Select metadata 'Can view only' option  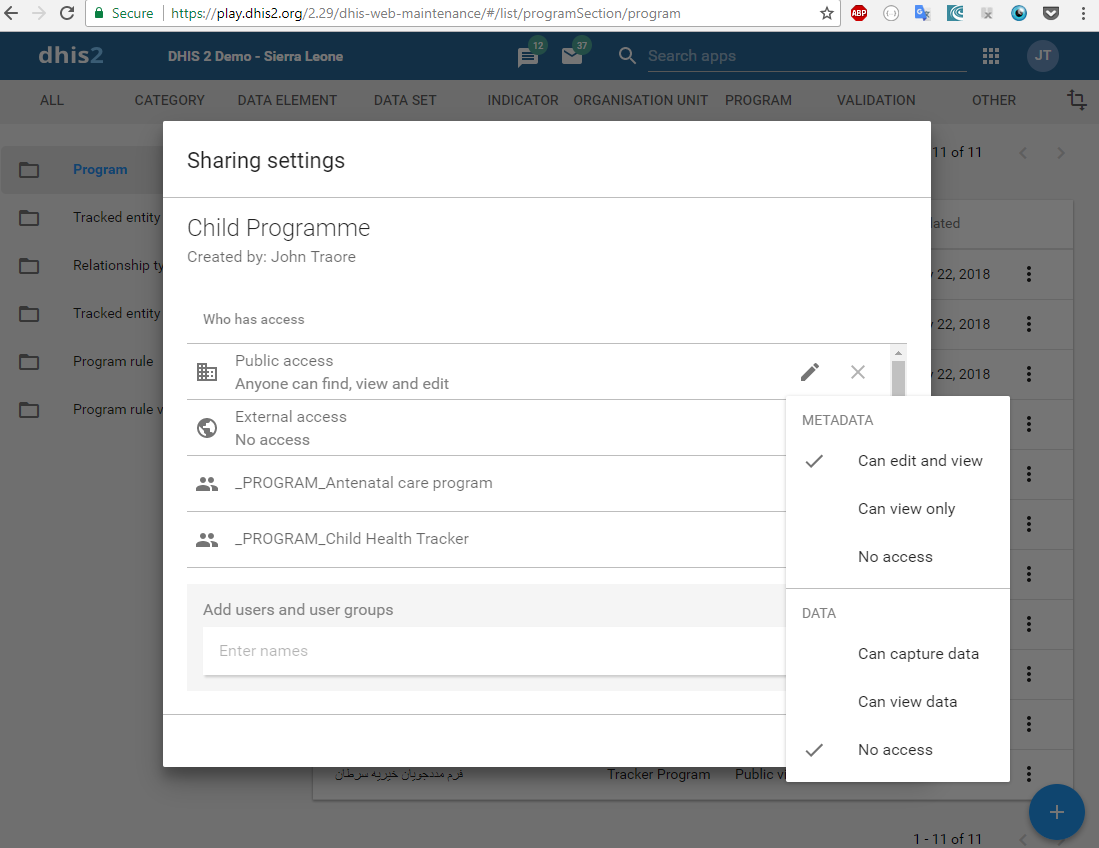(x=906, y=509)
